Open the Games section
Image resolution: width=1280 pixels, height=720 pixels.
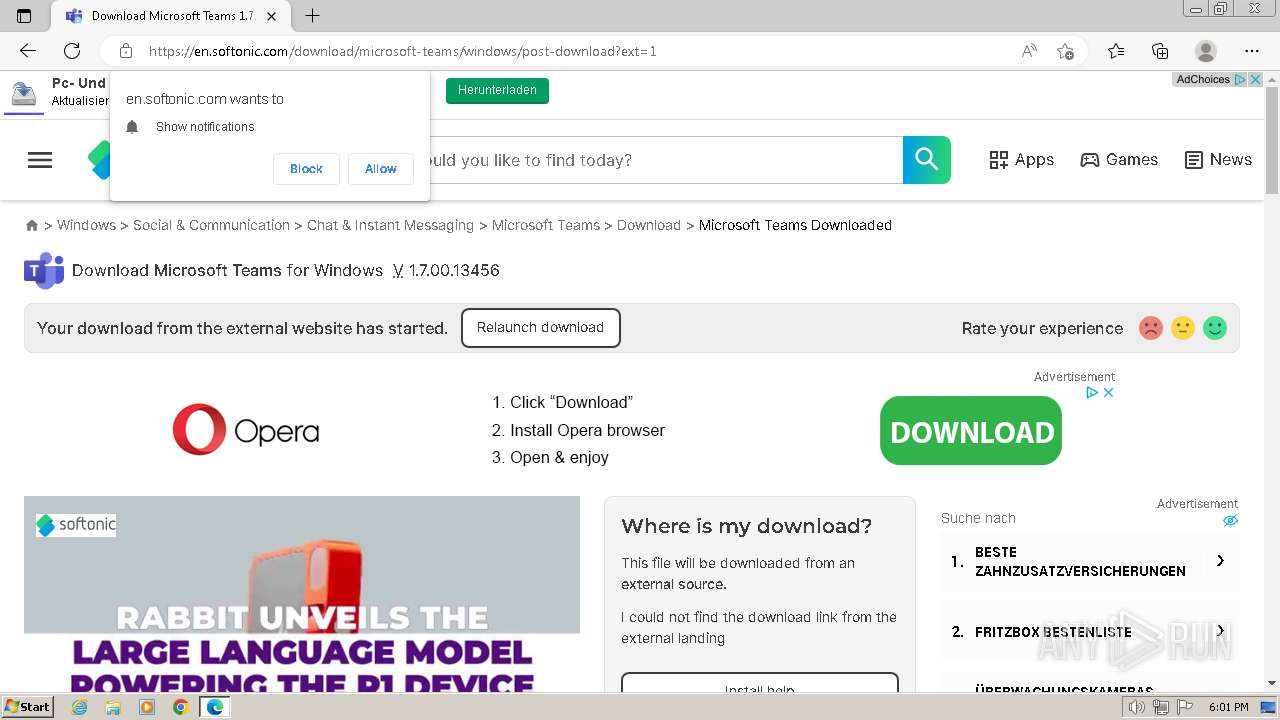pyautogui.click(x=1119, y=160)
